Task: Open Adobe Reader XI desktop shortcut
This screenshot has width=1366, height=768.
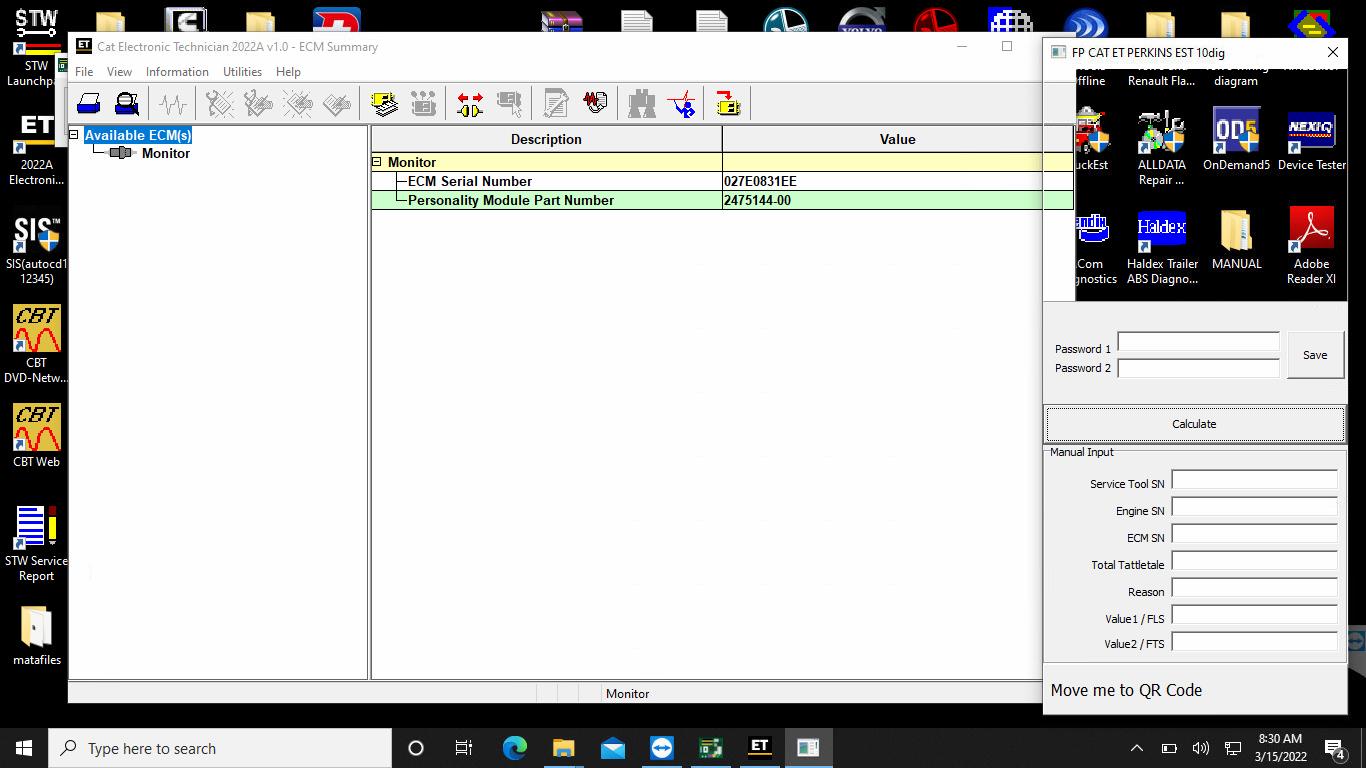Action: (1311, 247)
